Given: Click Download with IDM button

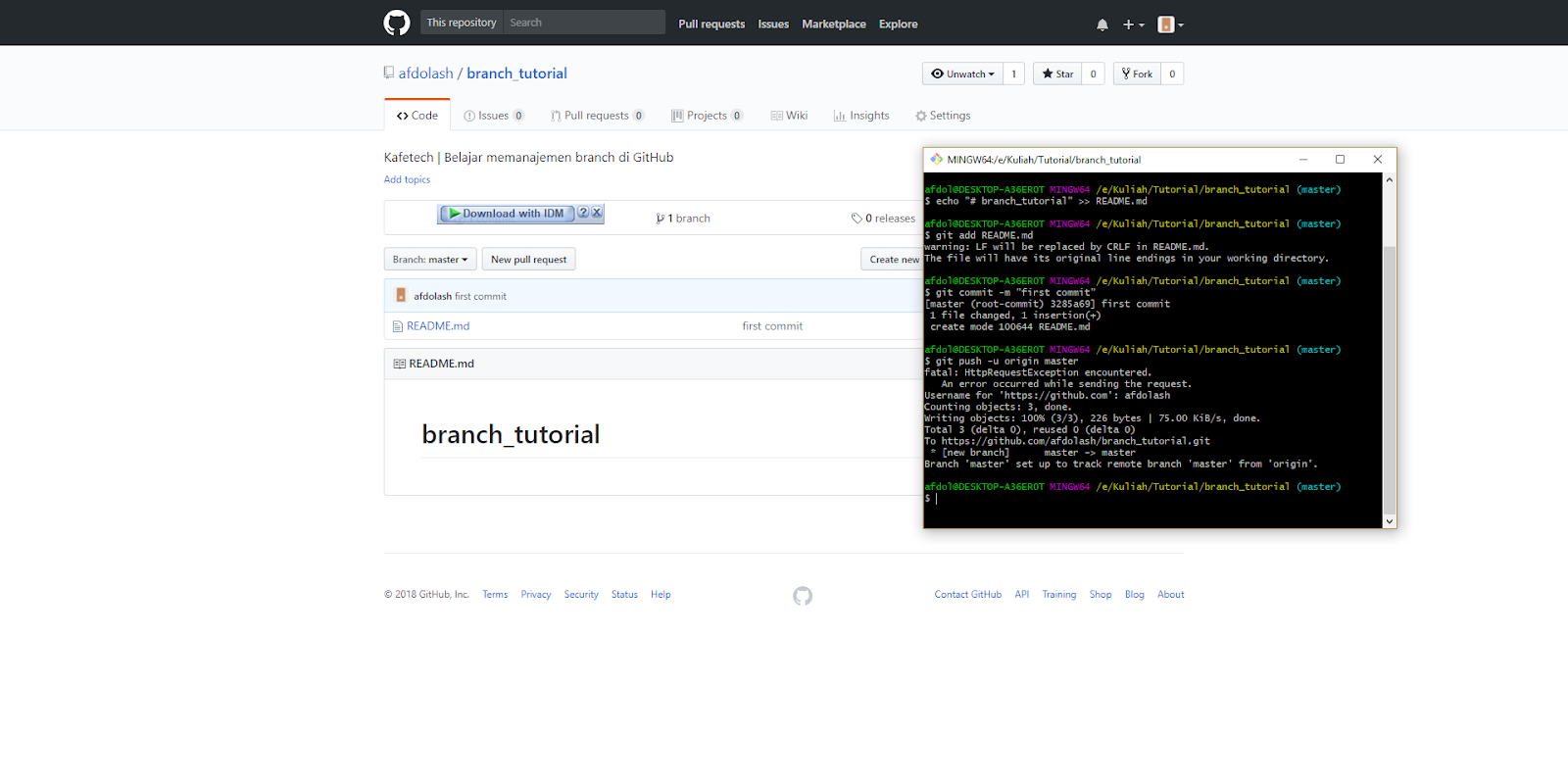Looking at the screenshot, I should point(507,214).
